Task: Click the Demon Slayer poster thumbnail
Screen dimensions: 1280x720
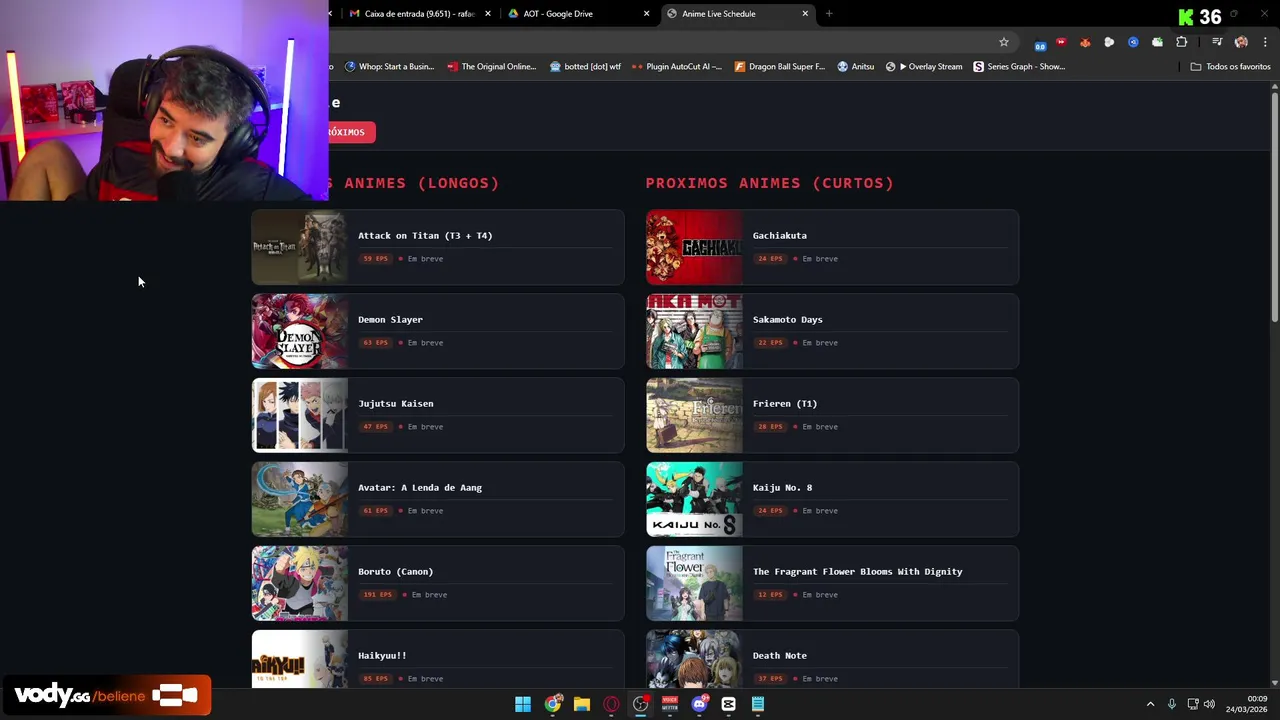Action: pyautogui.click(x=300, y=332)
